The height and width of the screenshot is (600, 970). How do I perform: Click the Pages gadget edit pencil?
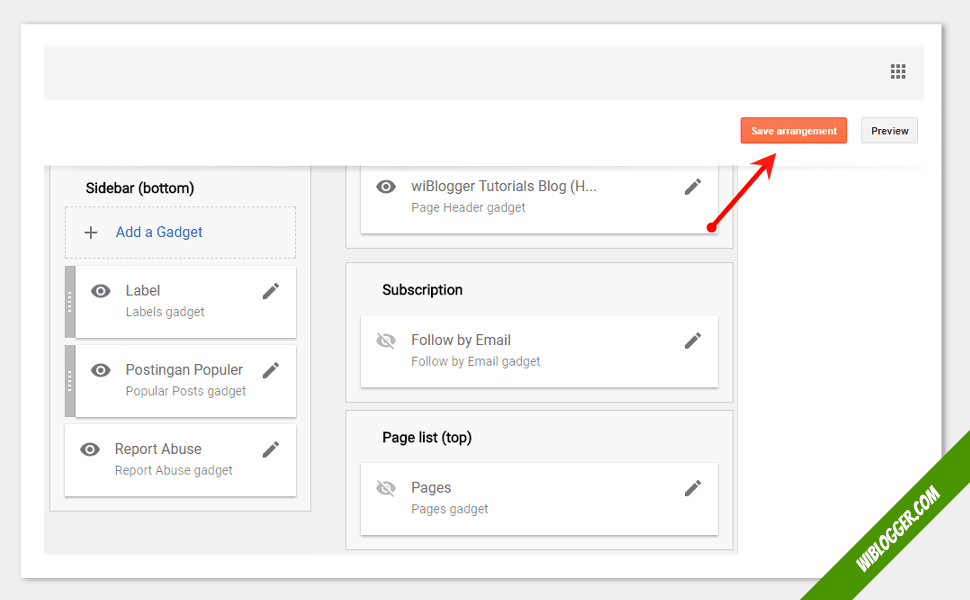click(x=693, y=488)
